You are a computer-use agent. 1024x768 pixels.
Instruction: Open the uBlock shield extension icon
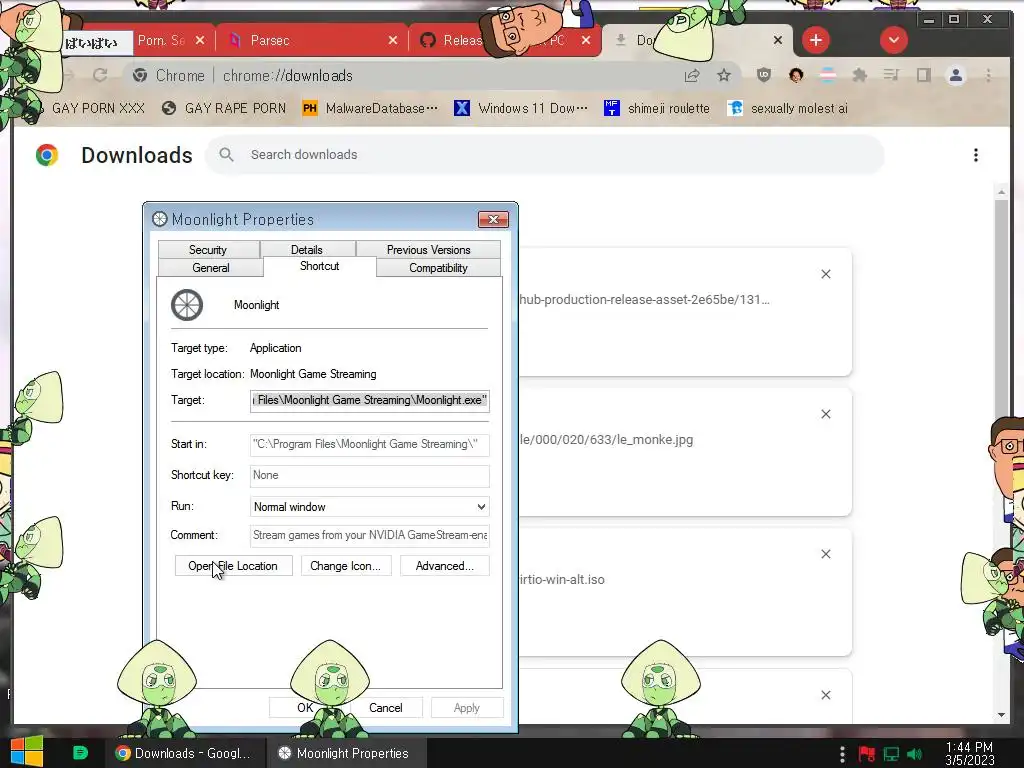tap(763, 75)
